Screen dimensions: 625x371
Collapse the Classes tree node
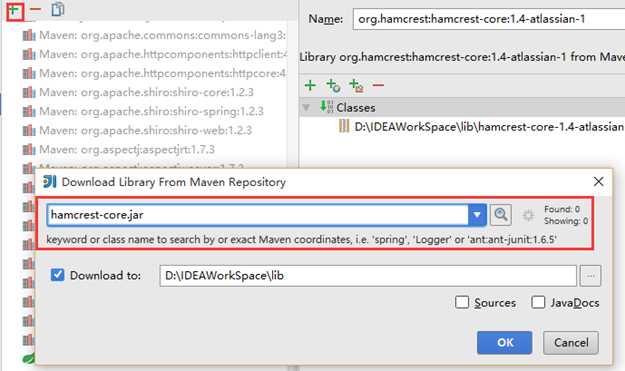306,108
